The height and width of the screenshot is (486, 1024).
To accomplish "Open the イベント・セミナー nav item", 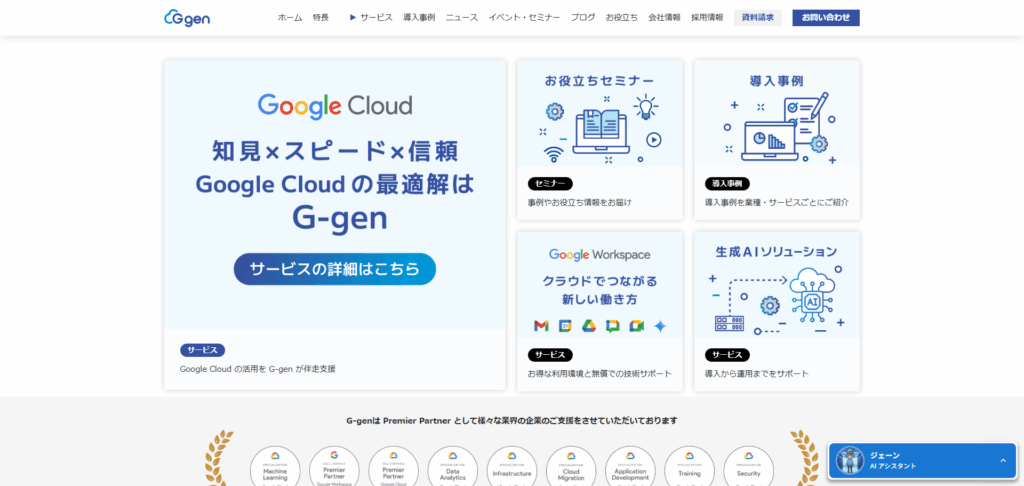I will coord(524,17).
